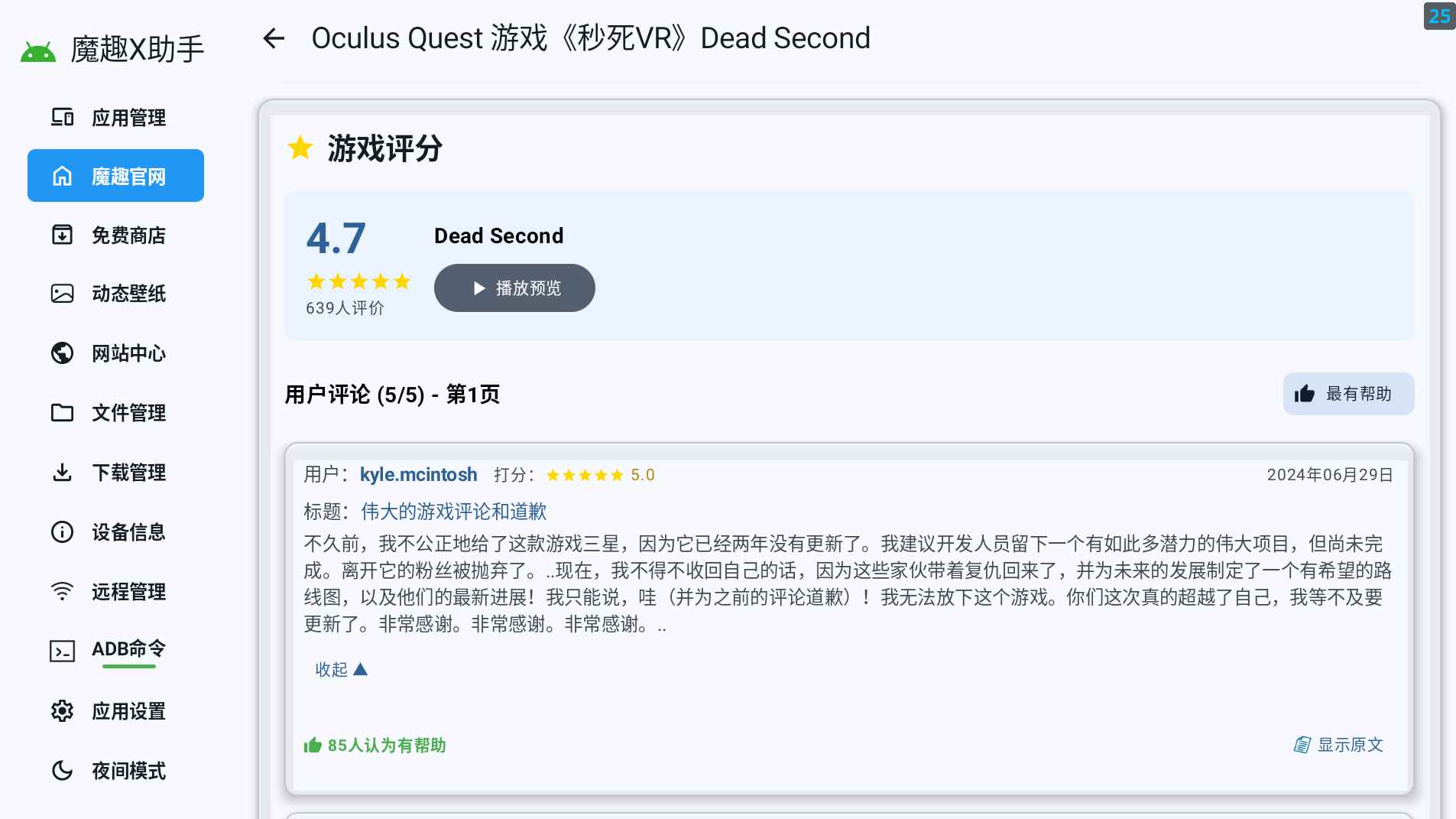
Task: Go to 动态壁纸 live wallpapers
Action: (x=115, y=294)
